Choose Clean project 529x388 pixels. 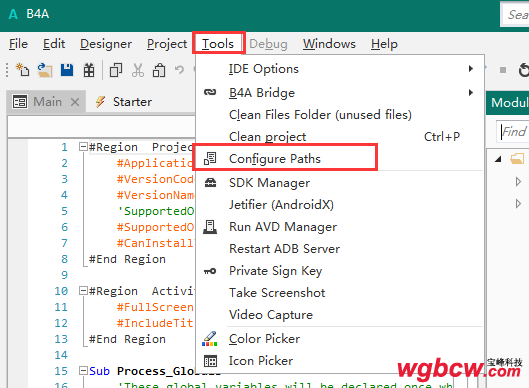pyautogui.click(x=340, y=137)
